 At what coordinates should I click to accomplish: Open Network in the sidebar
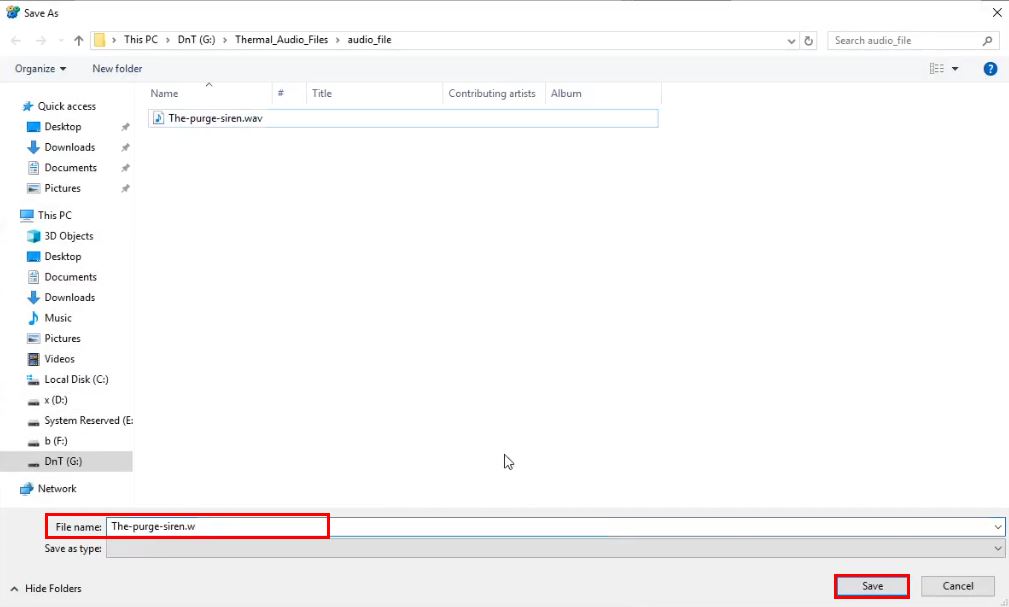click(57, 489)
